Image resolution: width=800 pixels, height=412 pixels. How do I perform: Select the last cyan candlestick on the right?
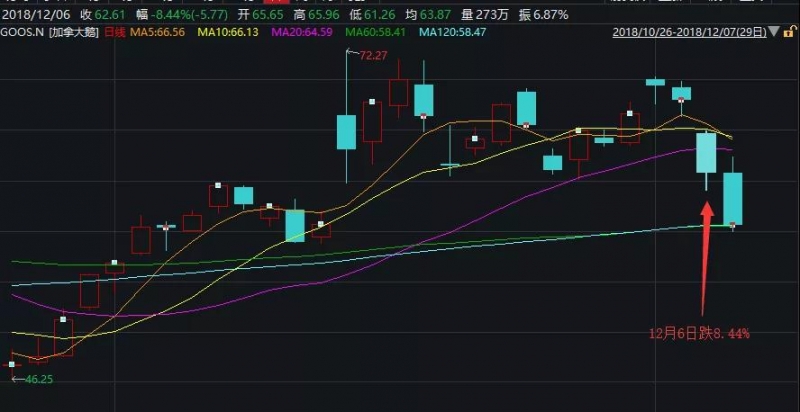pyautogui.click(x=733, y=198)
